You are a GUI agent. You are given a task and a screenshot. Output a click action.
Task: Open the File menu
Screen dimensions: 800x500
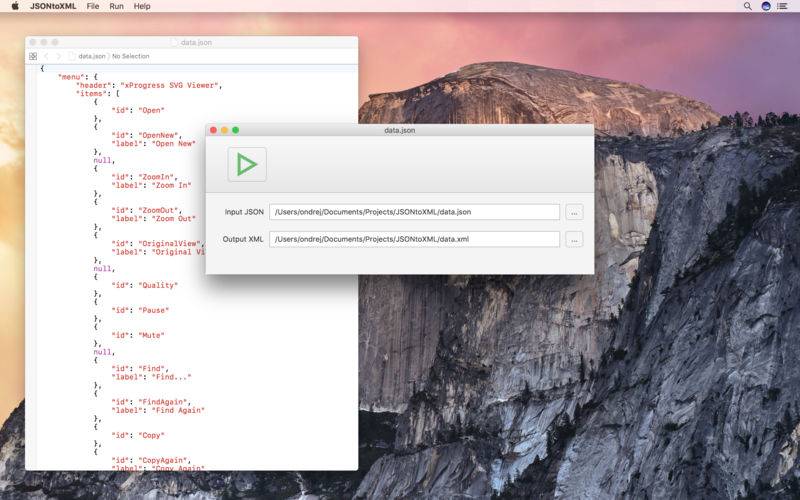click(93, 6)
